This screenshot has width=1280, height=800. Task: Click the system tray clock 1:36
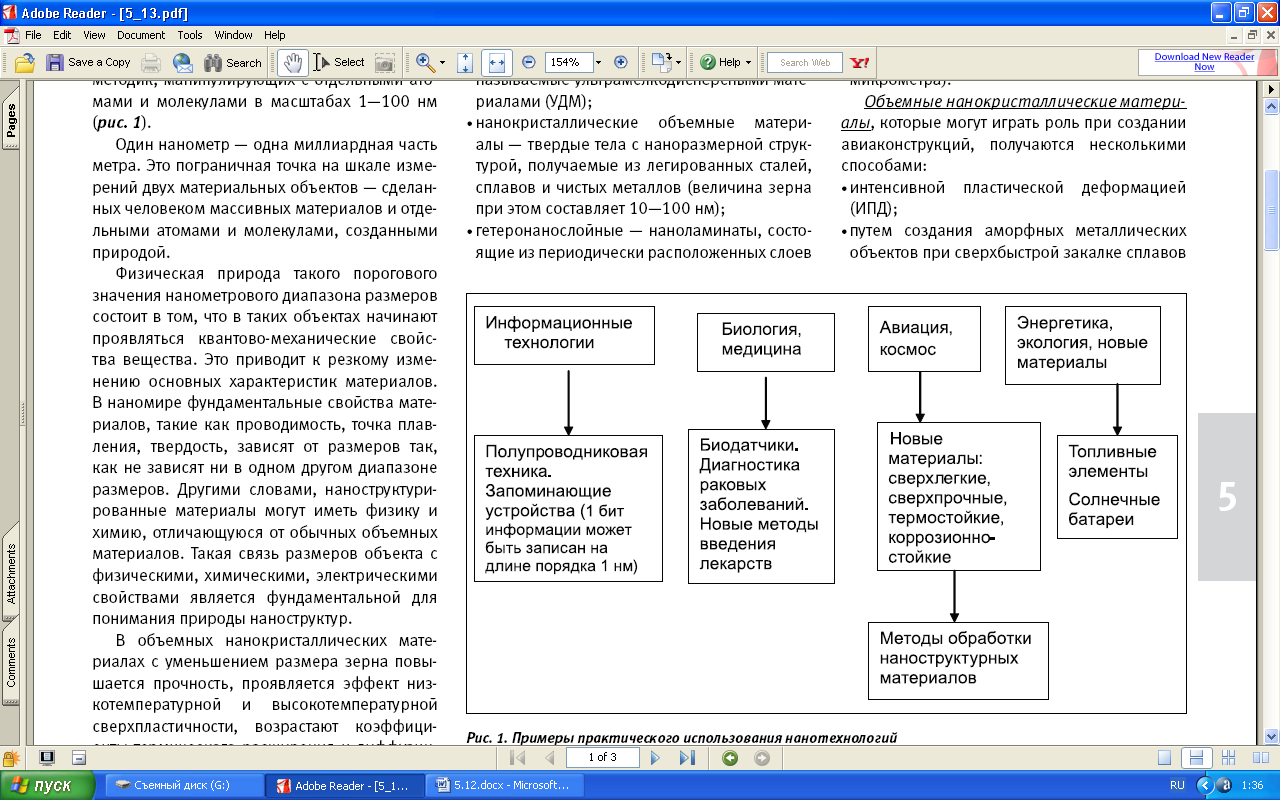(x=1251, y=786)
